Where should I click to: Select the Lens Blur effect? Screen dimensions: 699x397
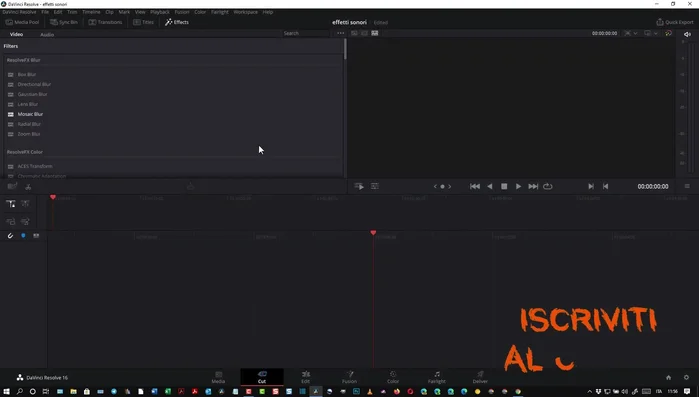(28, 104)
